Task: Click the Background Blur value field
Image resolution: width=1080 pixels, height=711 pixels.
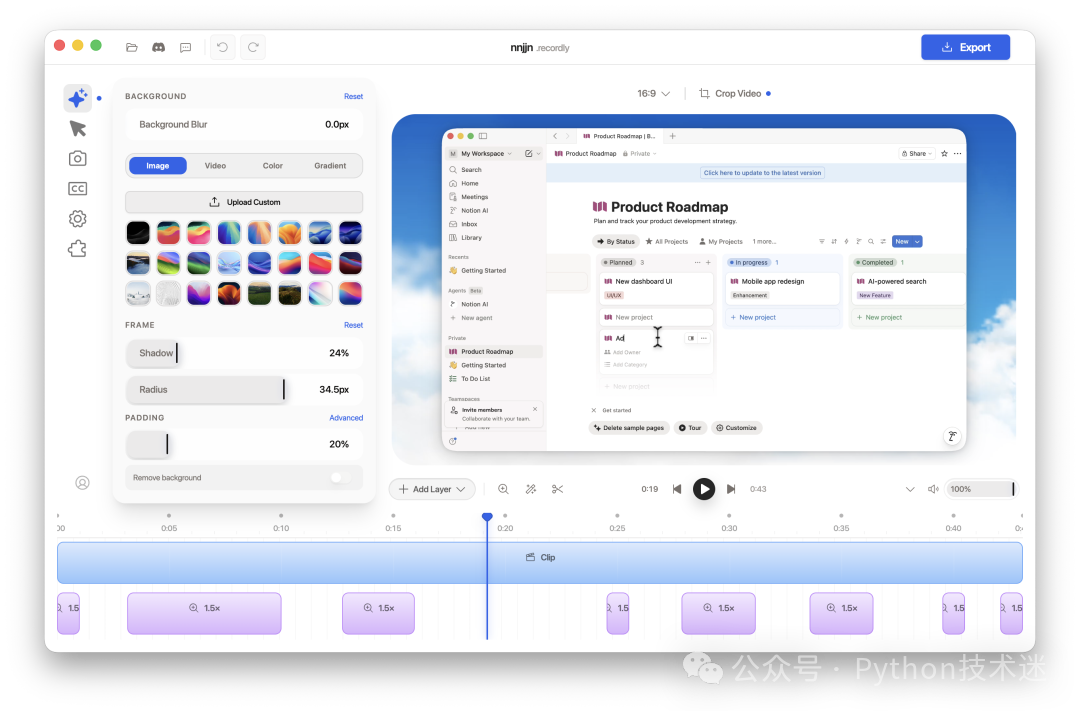Action: (x=337, y=125)
